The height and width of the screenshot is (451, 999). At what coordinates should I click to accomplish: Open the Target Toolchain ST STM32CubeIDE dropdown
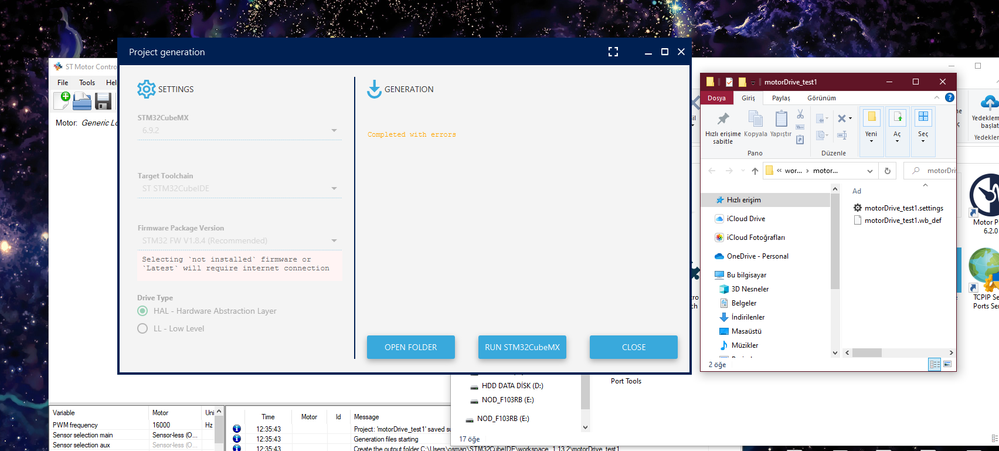[240, 189]
